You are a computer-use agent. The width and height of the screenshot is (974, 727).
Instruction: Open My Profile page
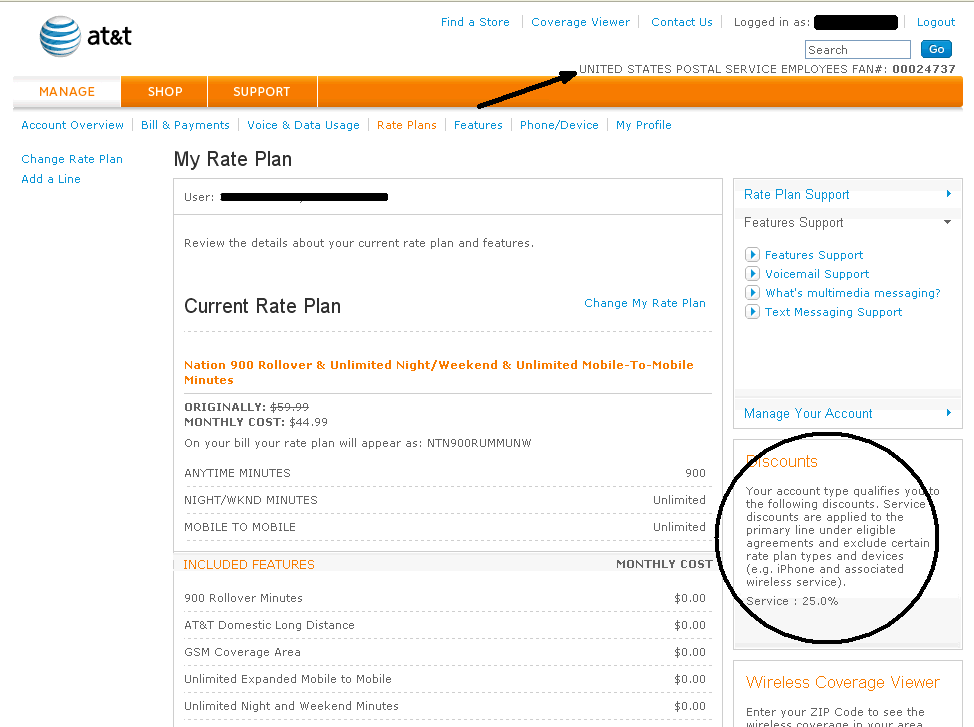coord(644,125)
